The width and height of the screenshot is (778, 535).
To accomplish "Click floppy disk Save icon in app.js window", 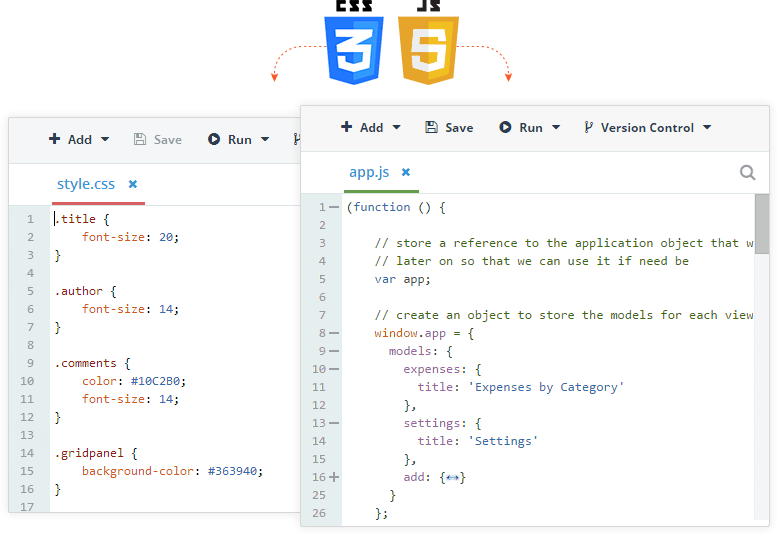I will 432,128.
